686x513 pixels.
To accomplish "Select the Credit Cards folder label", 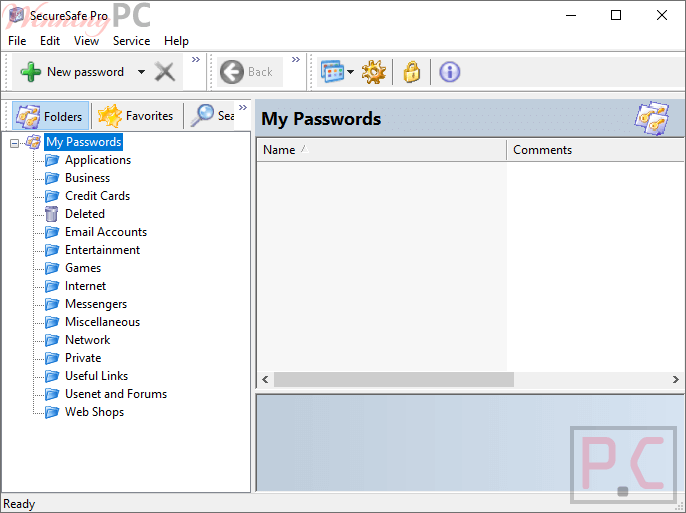I will (98, 196).
